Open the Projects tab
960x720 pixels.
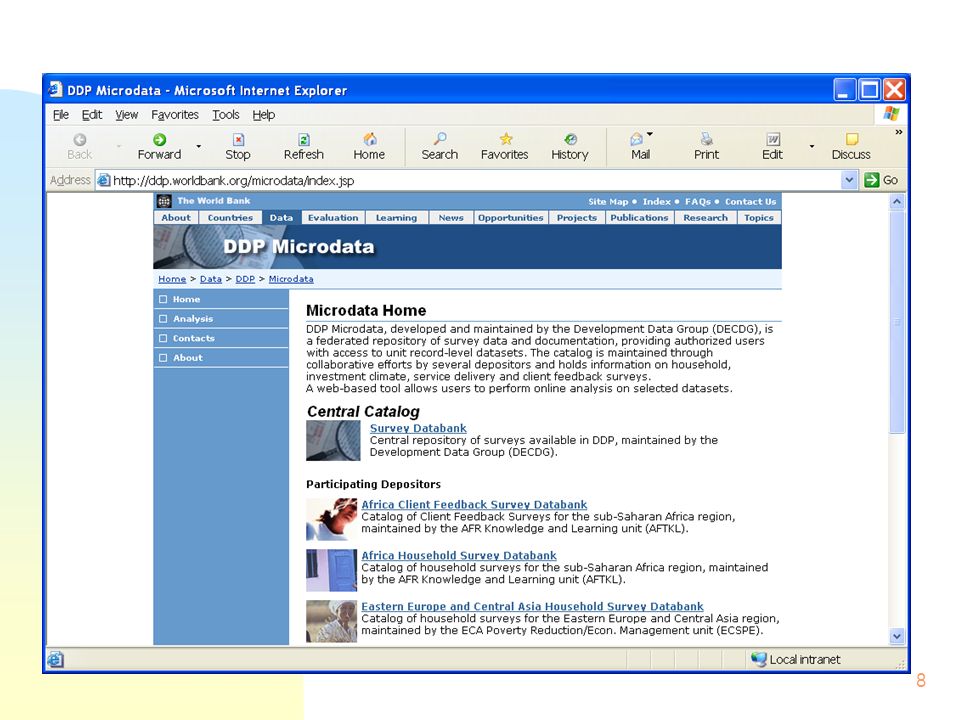point(577,217)
